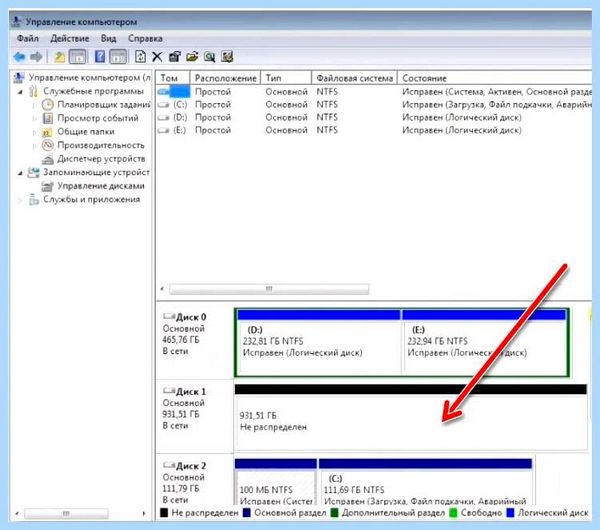This screenshot has width=600, height=530.
Task: Click the Refresh toolbar icon
Action: pos(140,57)
